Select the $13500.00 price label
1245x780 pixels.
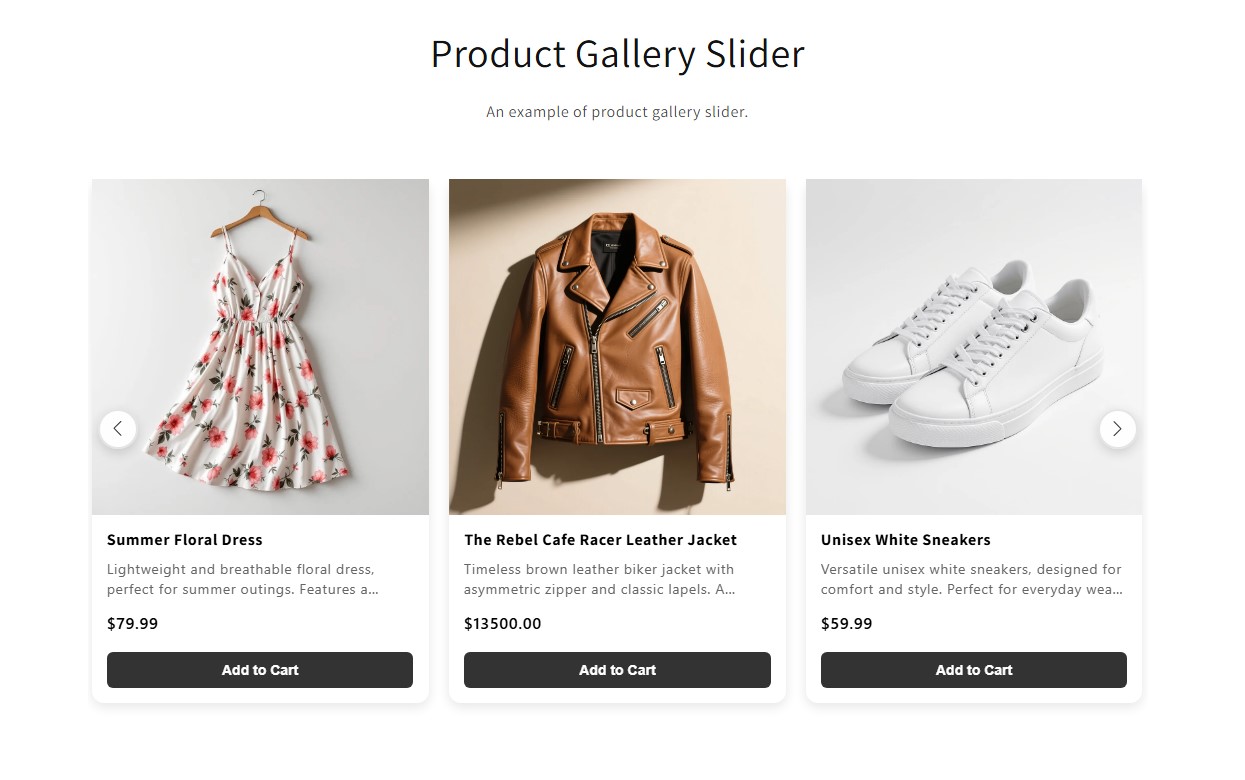pos(503,624)
